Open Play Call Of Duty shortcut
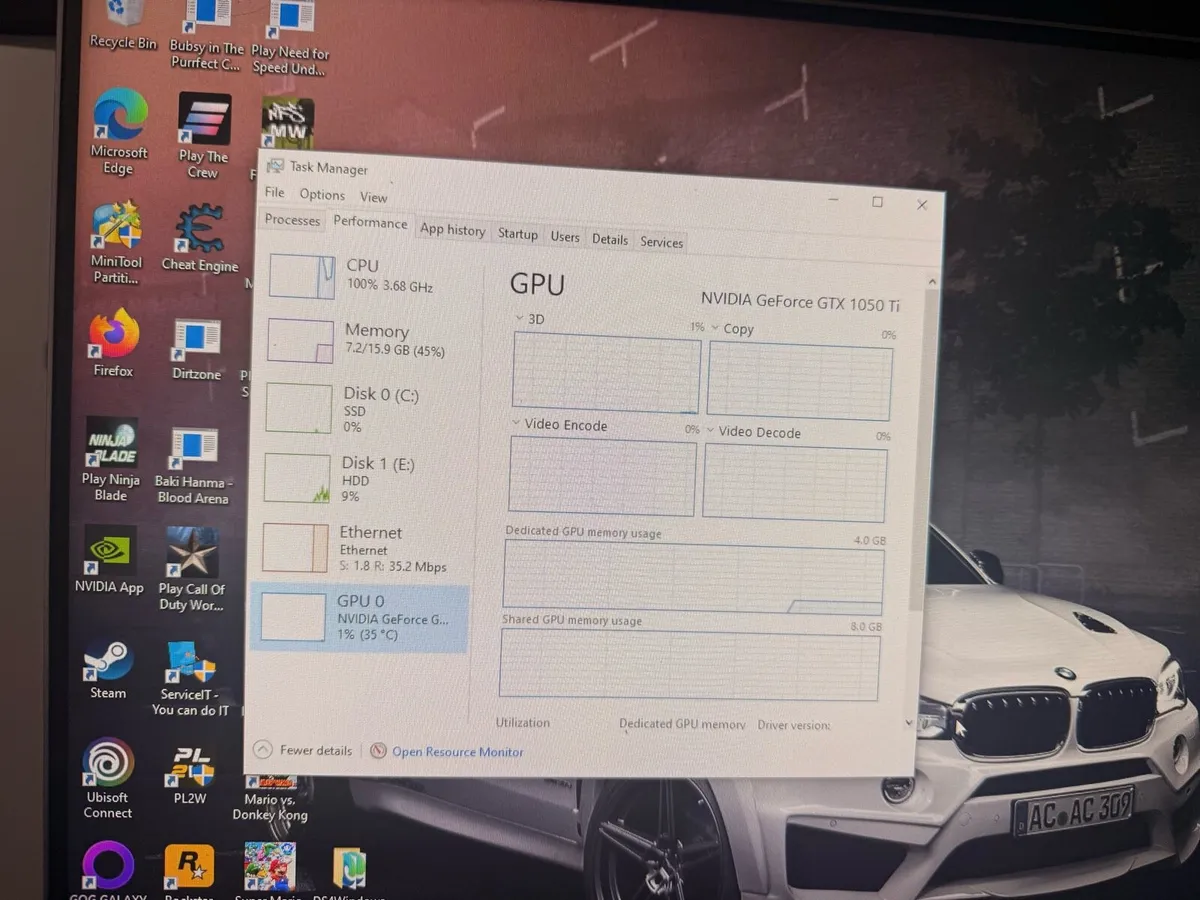The height and width of the screenshot is (900, 1200). (192, 569)
